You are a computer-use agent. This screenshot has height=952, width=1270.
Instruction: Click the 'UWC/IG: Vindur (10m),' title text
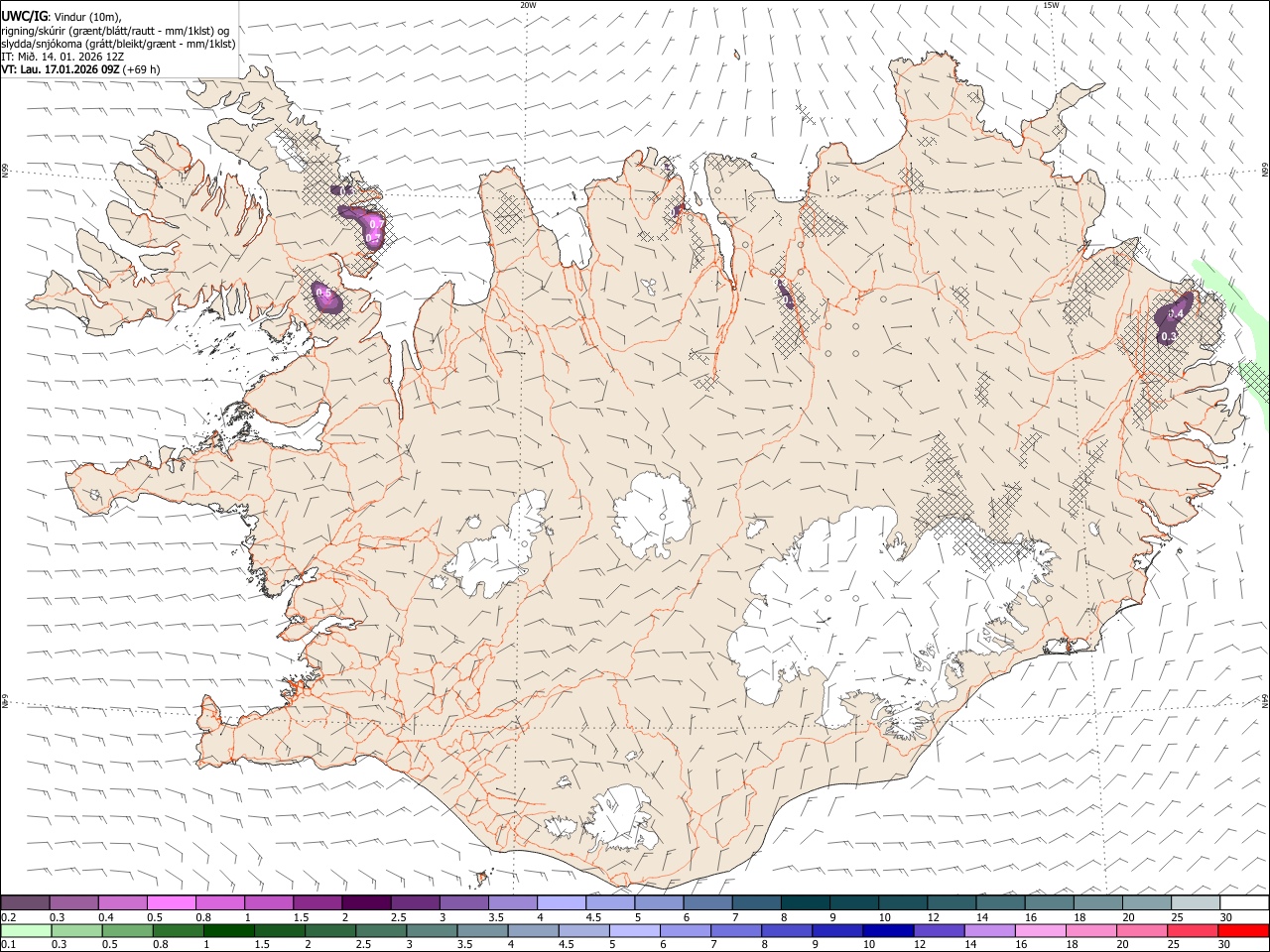(x=62, y=17)
